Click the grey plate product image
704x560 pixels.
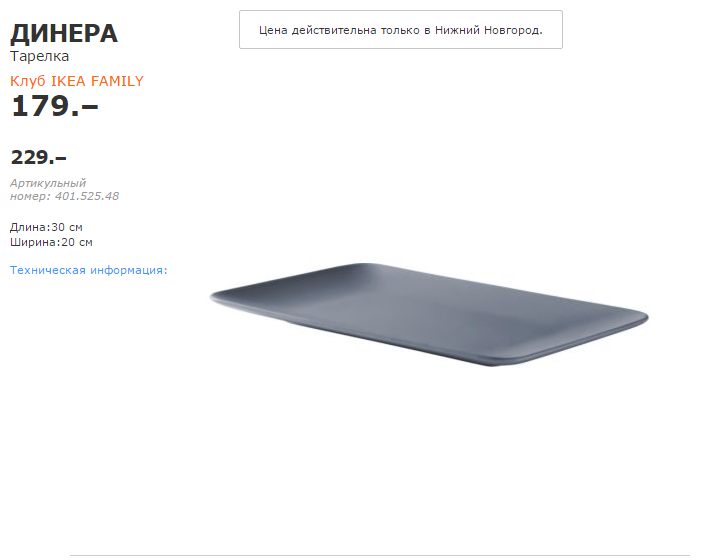[x=428, y=313]
